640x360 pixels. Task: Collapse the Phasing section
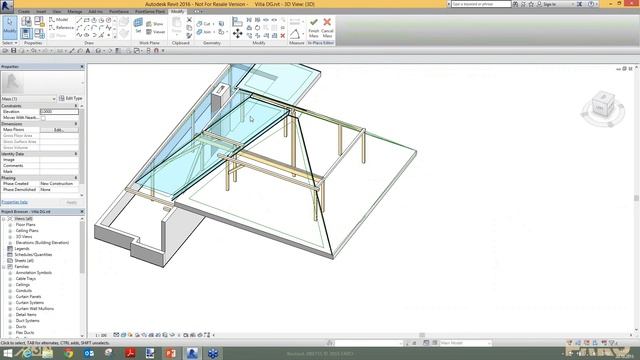coord(76,178)
